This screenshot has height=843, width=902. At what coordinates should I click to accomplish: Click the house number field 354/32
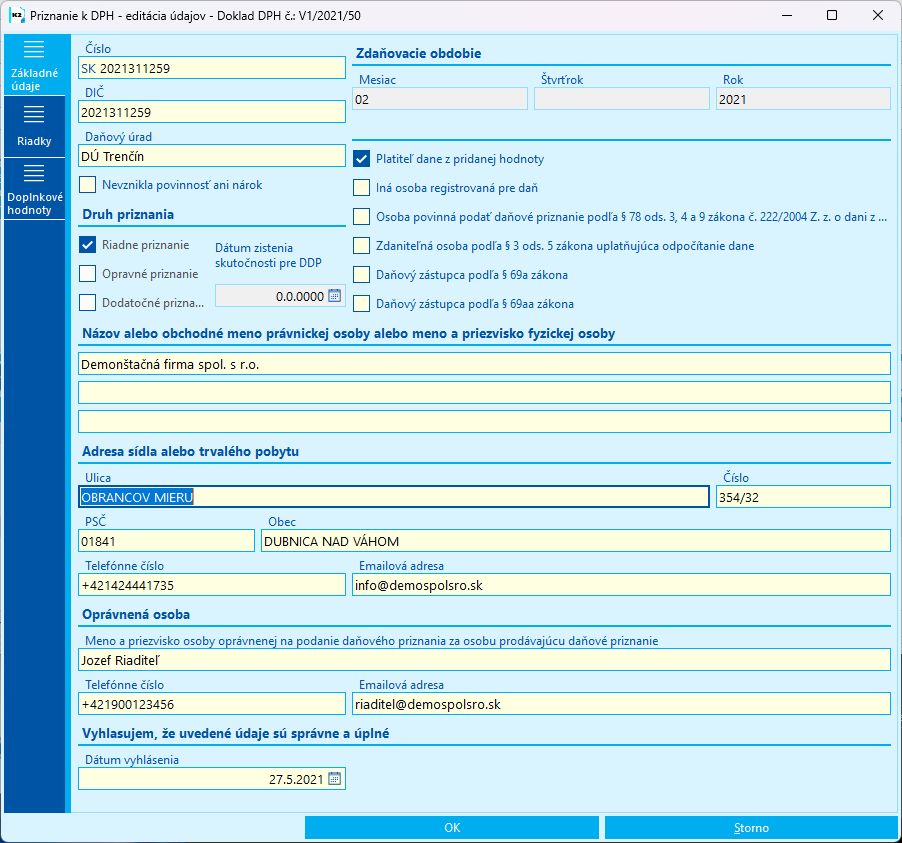click(803, 497)
